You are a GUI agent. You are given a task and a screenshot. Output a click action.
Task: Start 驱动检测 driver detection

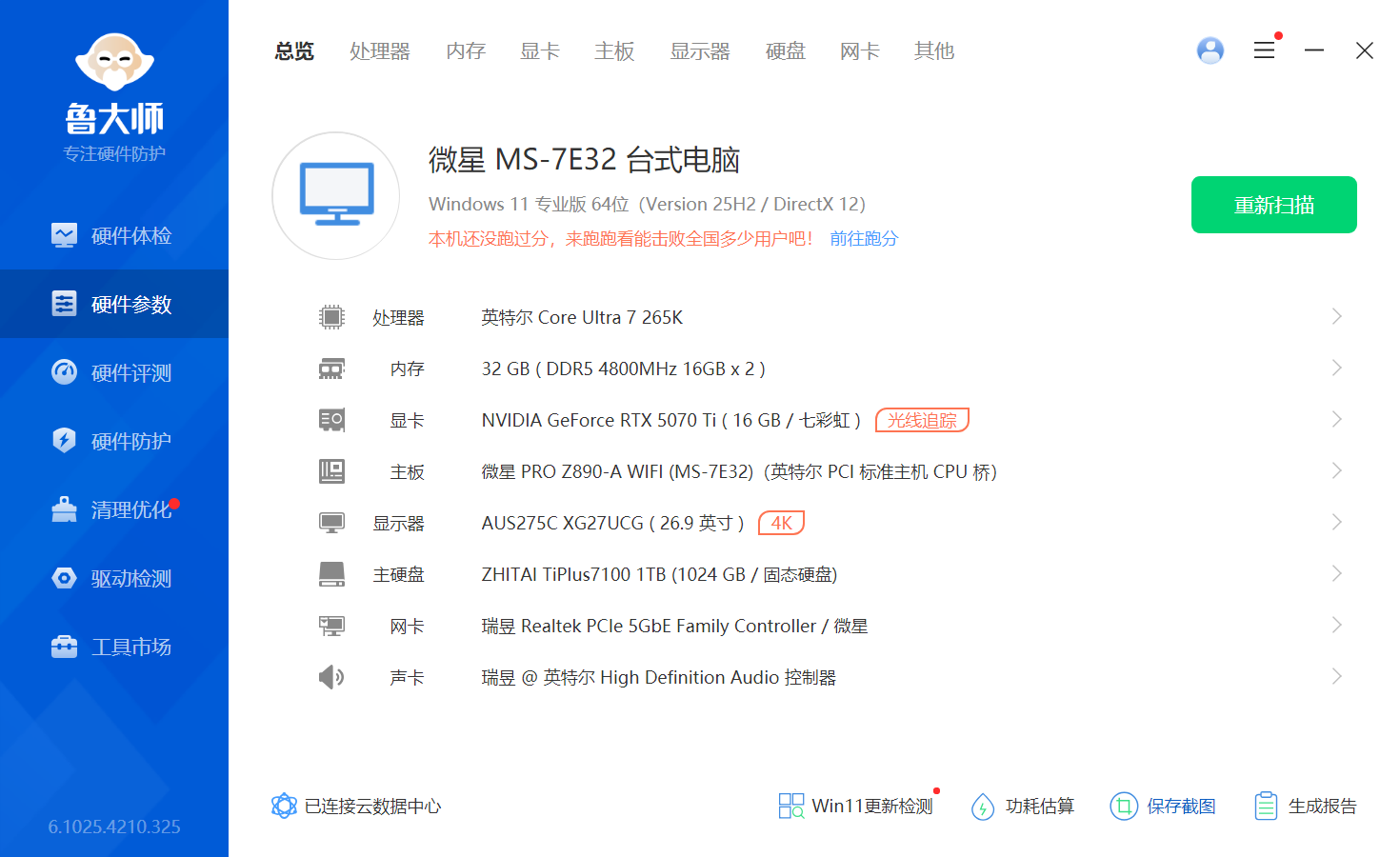coord(113,578)
